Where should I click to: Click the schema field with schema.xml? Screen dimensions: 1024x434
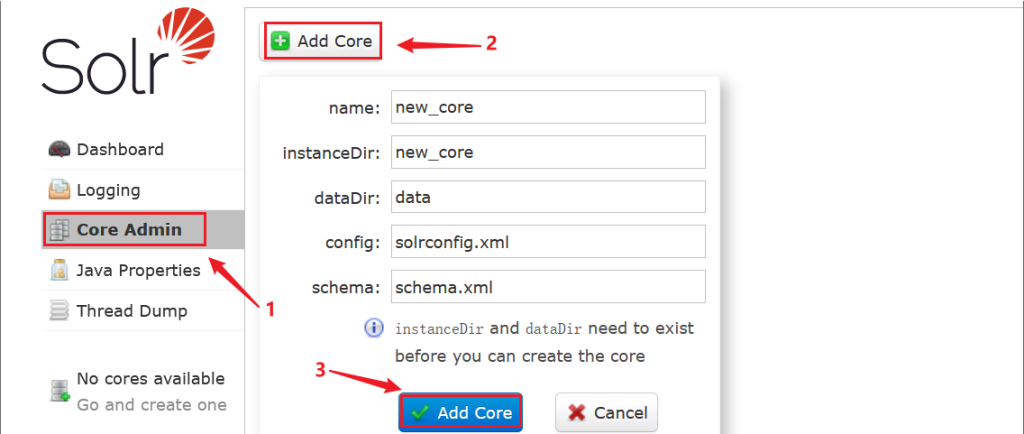point(549,287)
